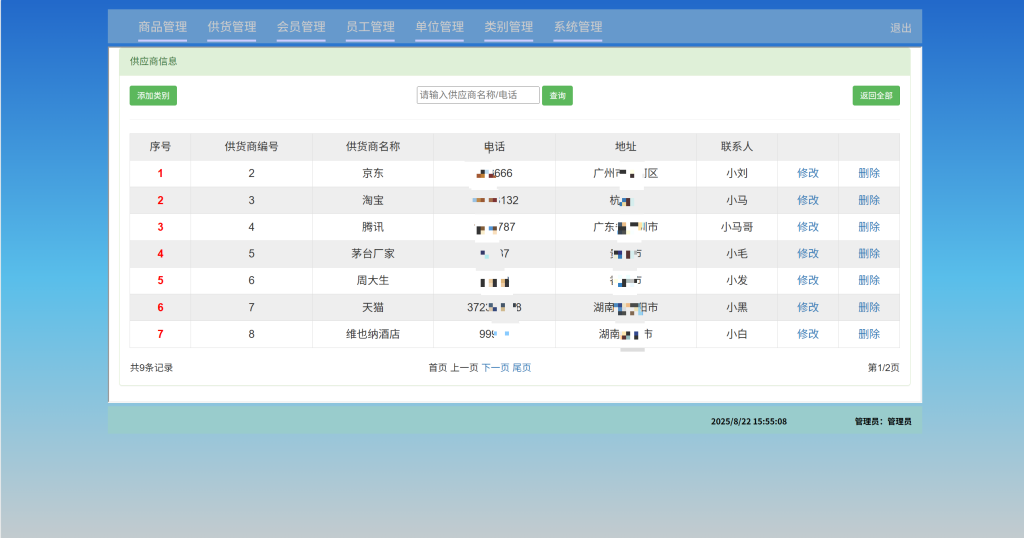The height and width of the screenshot is (538, 1024).
Task: Click the 管理员 user label in footer
Action: pos(883,421)
